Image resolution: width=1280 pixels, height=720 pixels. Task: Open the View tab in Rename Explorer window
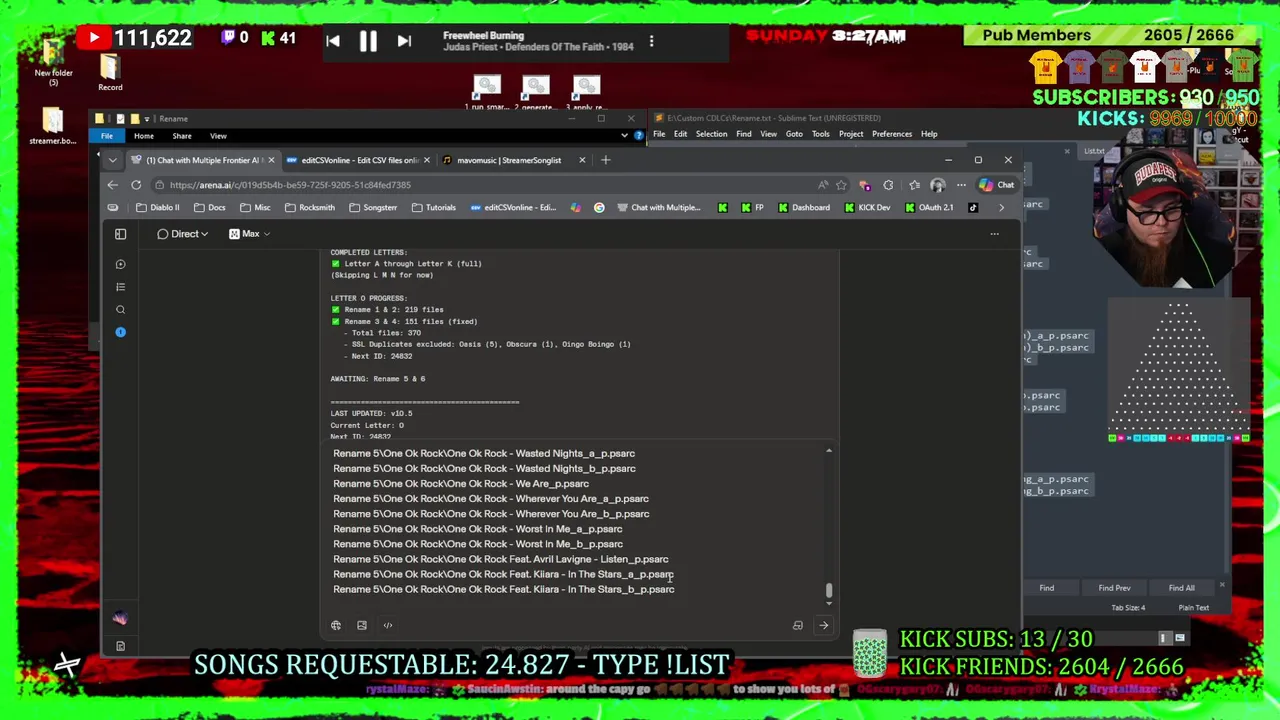(x=218, y=136)
